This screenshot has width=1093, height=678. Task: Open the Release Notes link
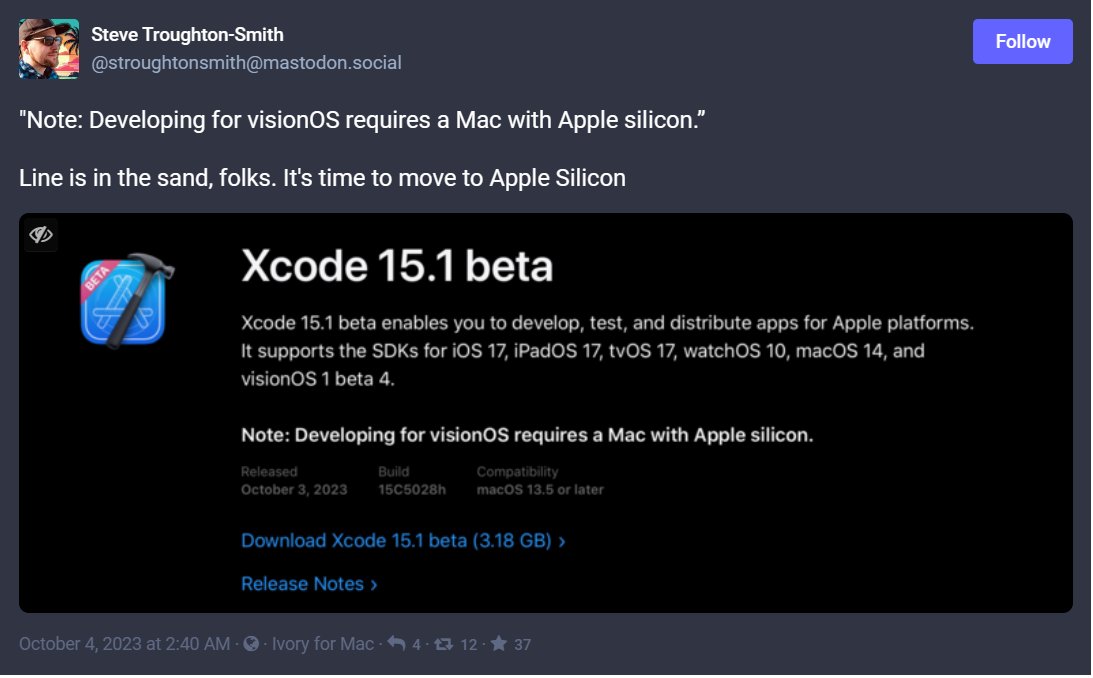tap(303, 584)
